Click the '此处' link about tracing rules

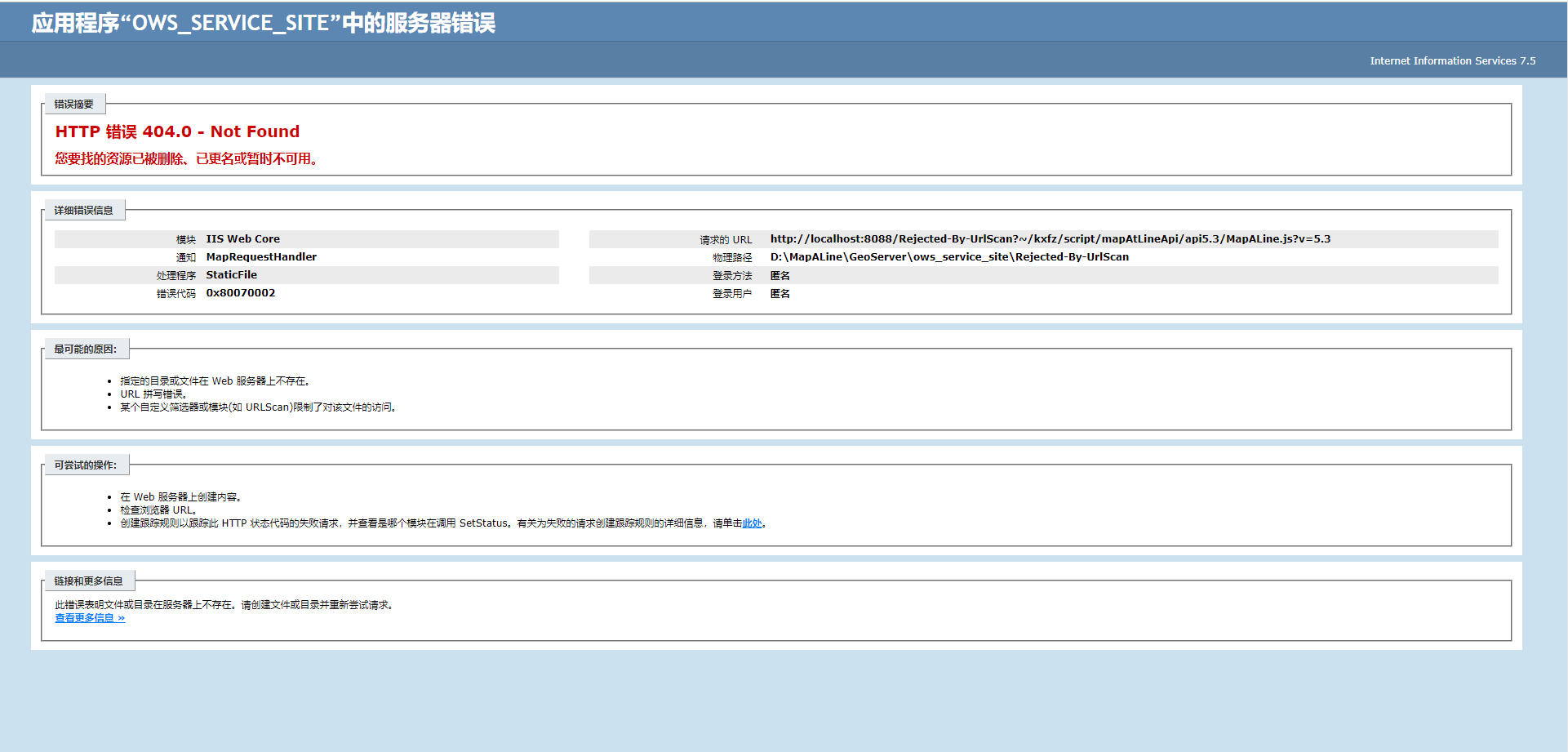coord(751,523)
